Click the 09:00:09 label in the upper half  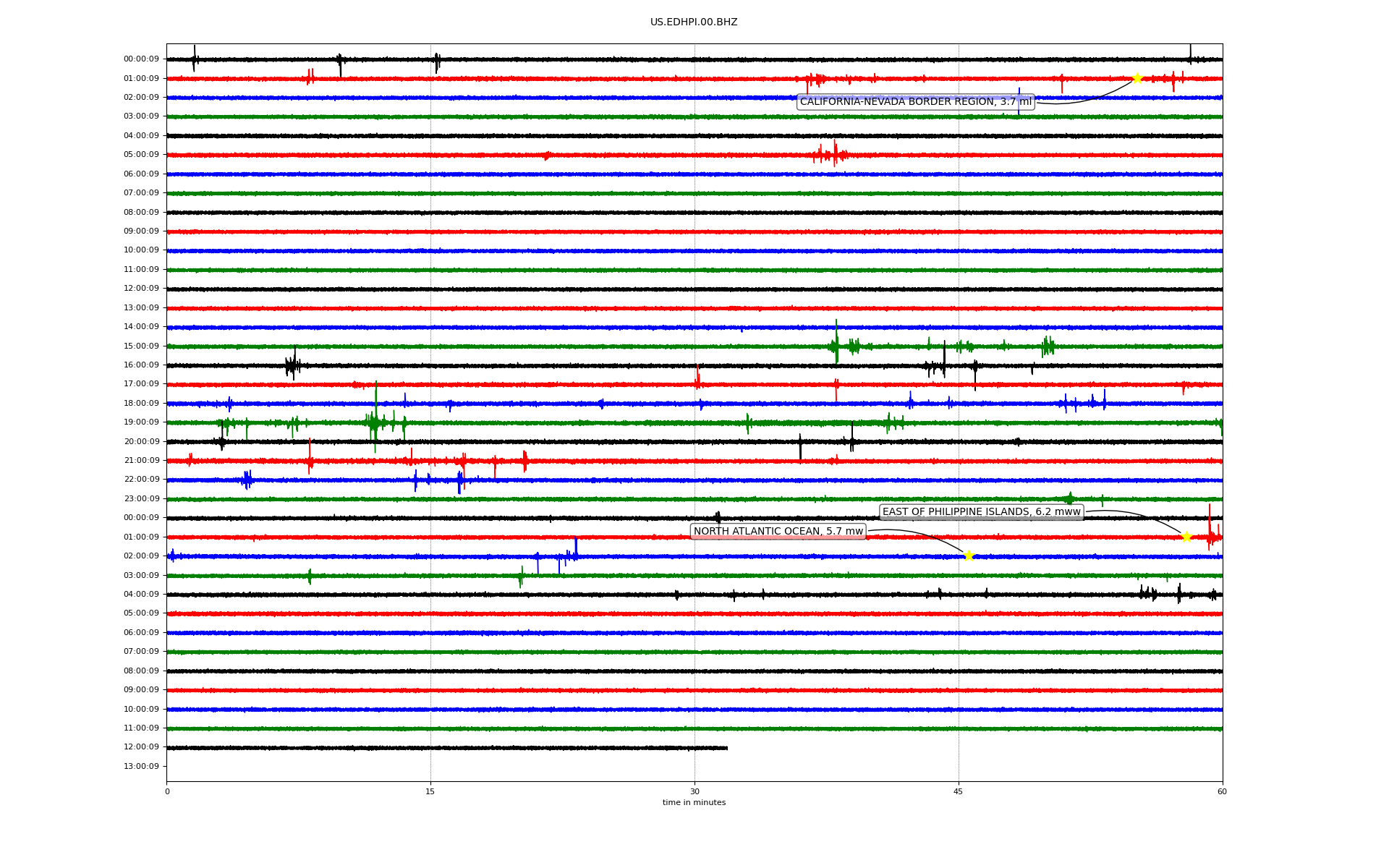coord(141,231)
